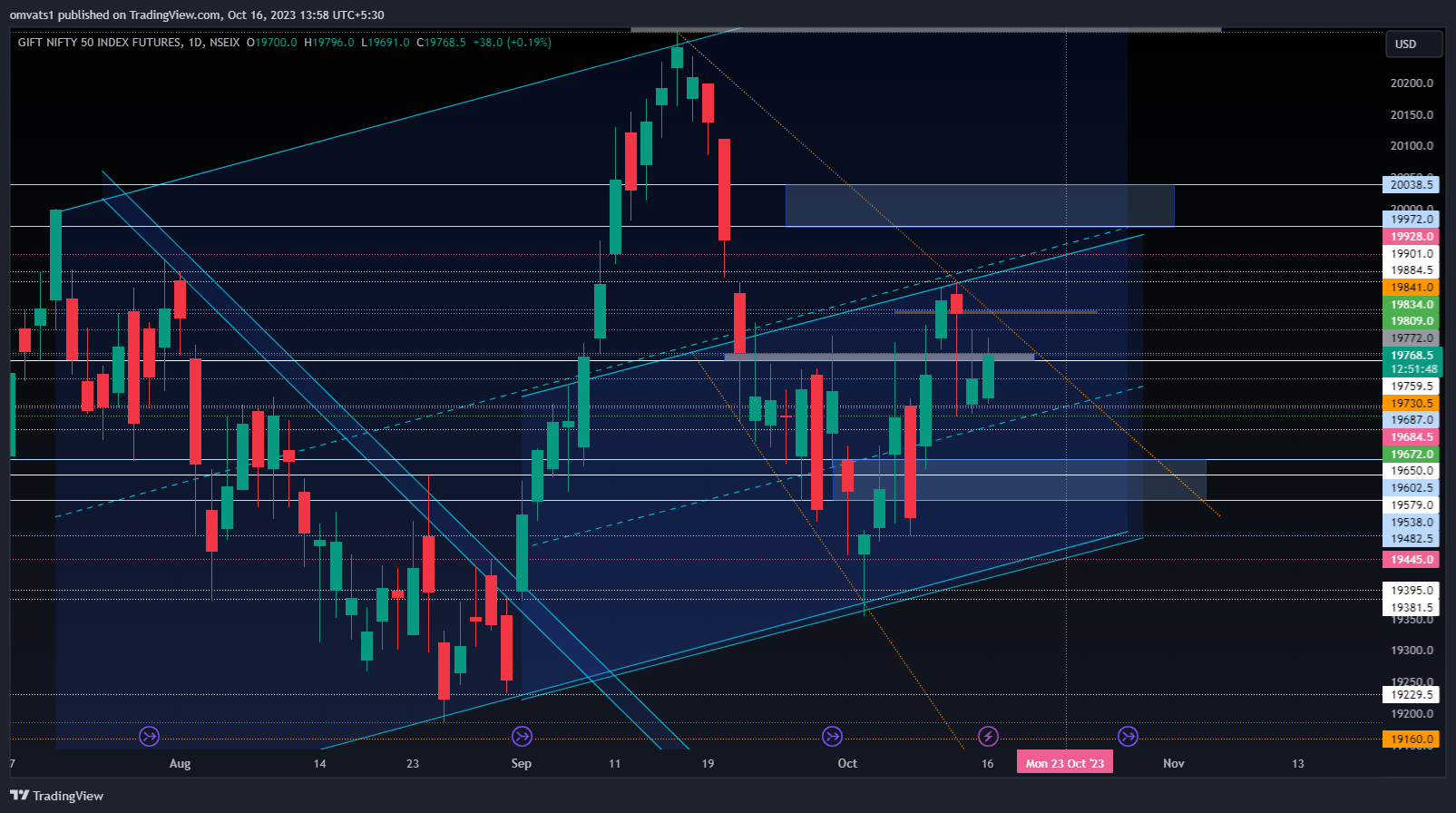Open the purple event icon left of Oct label
Screen dimensions: 1456x813
pos(832,736)
